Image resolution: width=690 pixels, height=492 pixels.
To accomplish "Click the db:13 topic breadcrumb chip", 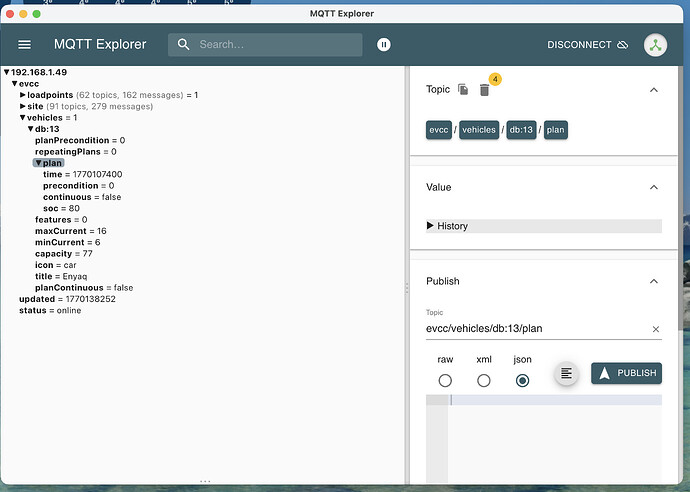I will (x=519, y=130).
